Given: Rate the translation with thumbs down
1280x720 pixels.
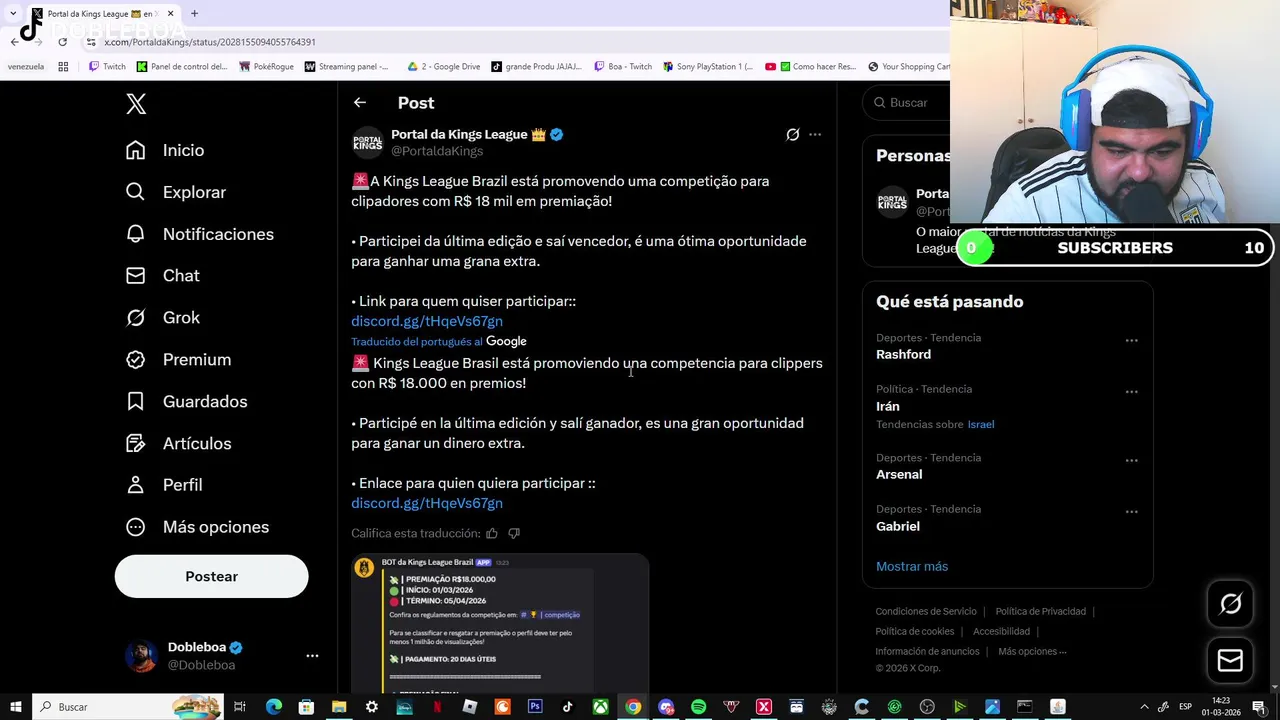Looking at the screenshot, I should tap(514, 533).
